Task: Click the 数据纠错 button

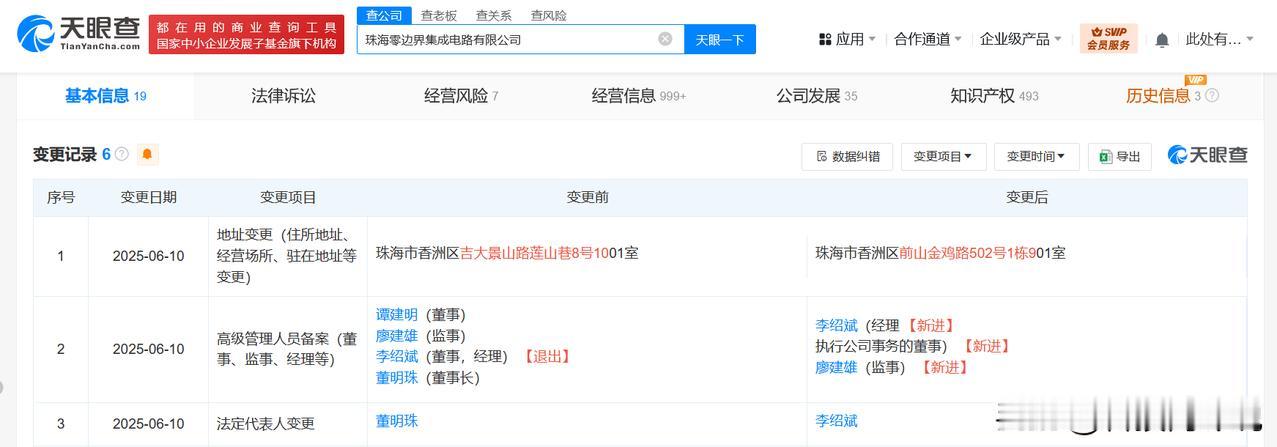Action: pyautogui.click(x=847, y=156)
